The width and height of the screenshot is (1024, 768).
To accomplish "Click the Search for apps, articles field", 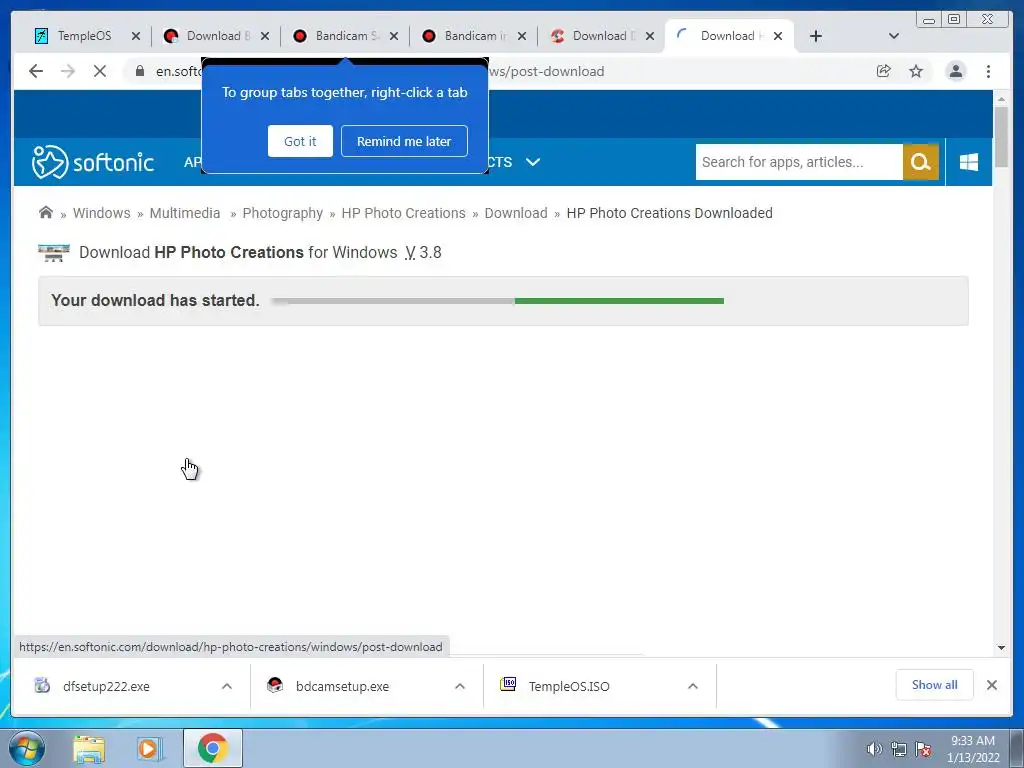I will pos(799,162).
